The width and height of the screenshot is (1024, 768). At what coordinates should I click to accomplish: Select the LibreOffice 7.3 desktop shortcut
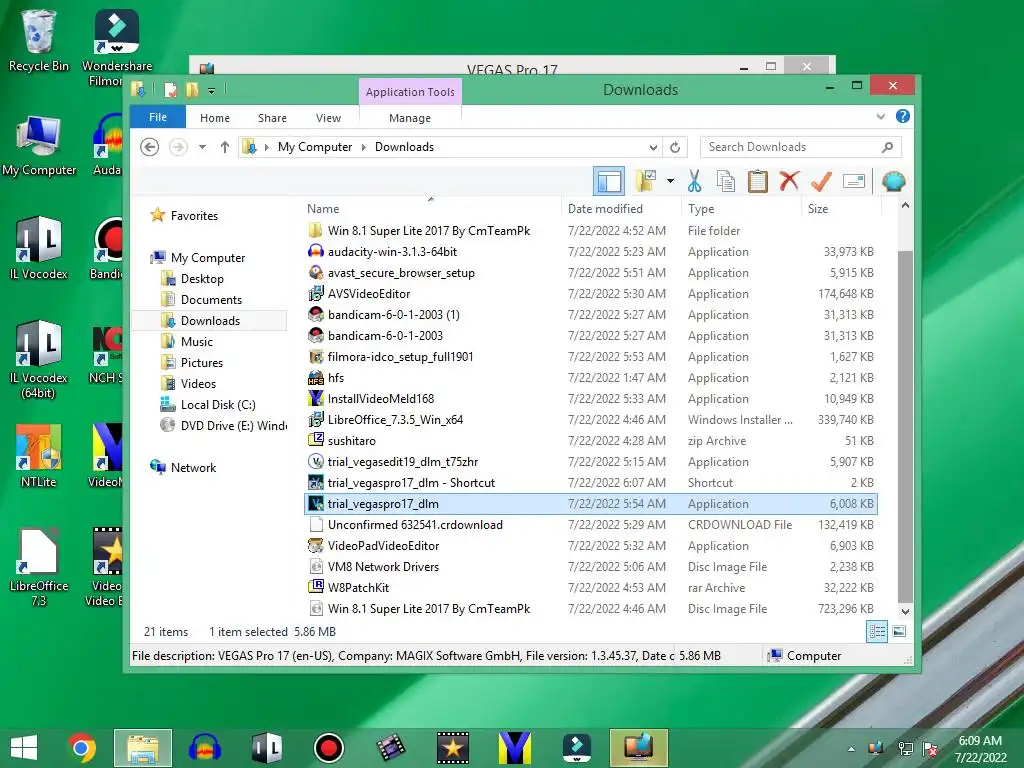click(x=39, y=566)
